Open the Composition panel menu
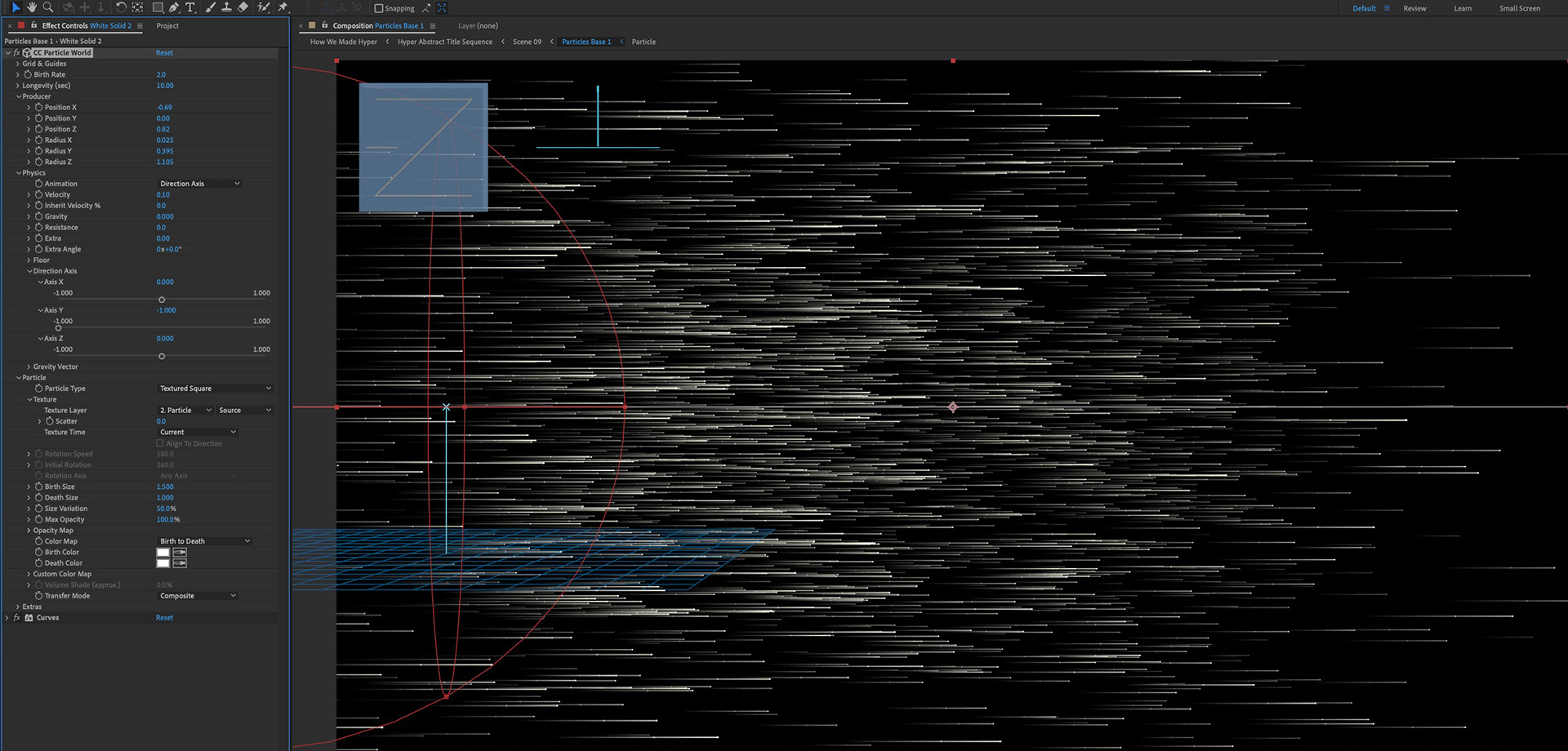This screenshot has width=1568, height=751. 432,26
